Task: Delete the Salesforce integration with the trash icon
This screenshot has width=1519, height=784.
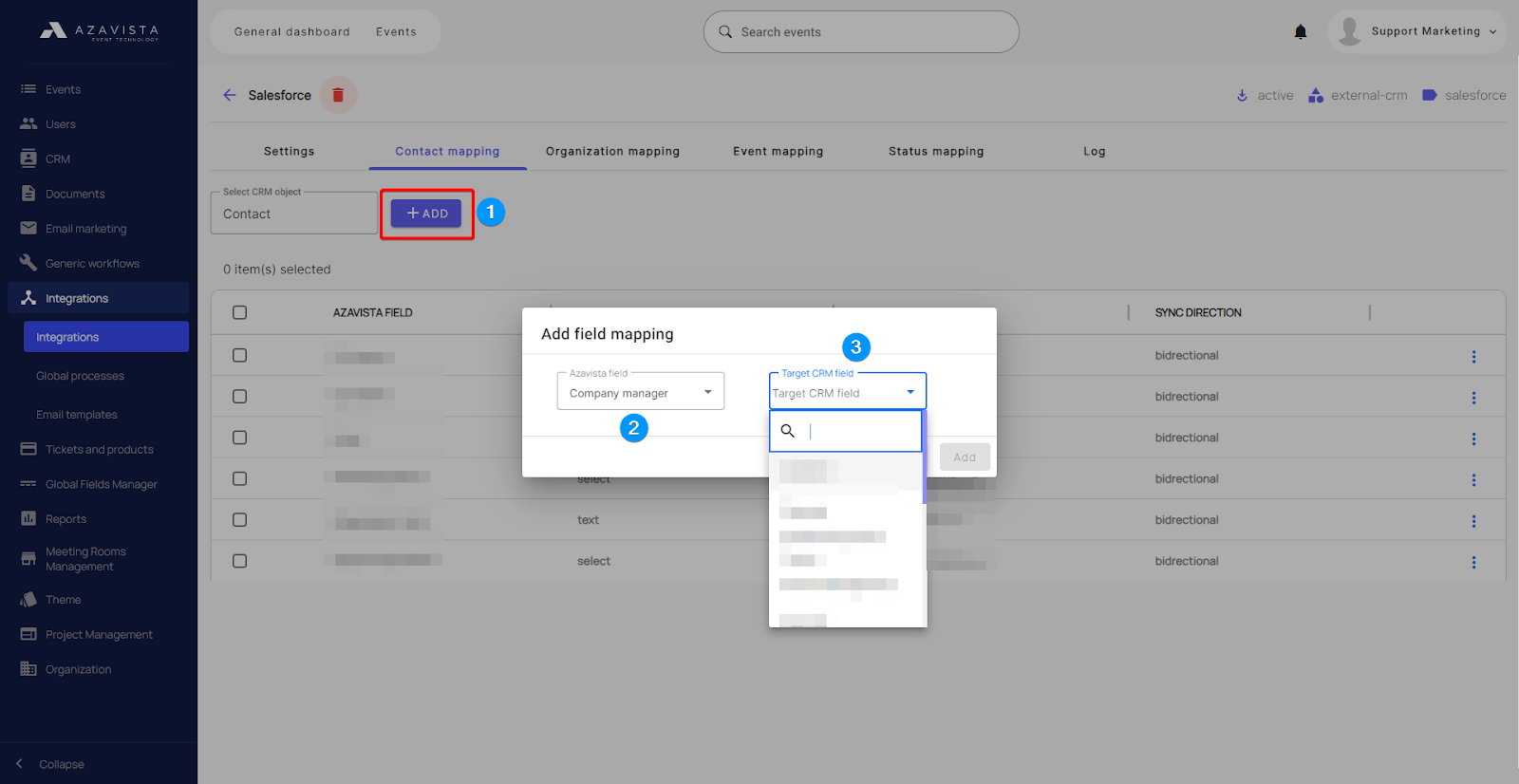Action: [x=338, y=95]
